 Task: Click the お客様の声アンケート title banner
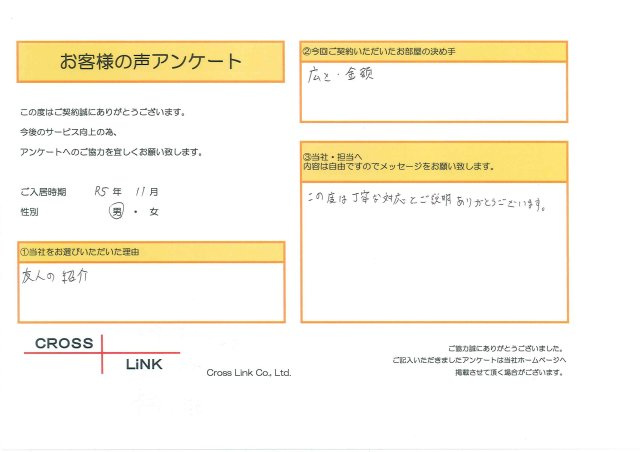pos(151,62)
